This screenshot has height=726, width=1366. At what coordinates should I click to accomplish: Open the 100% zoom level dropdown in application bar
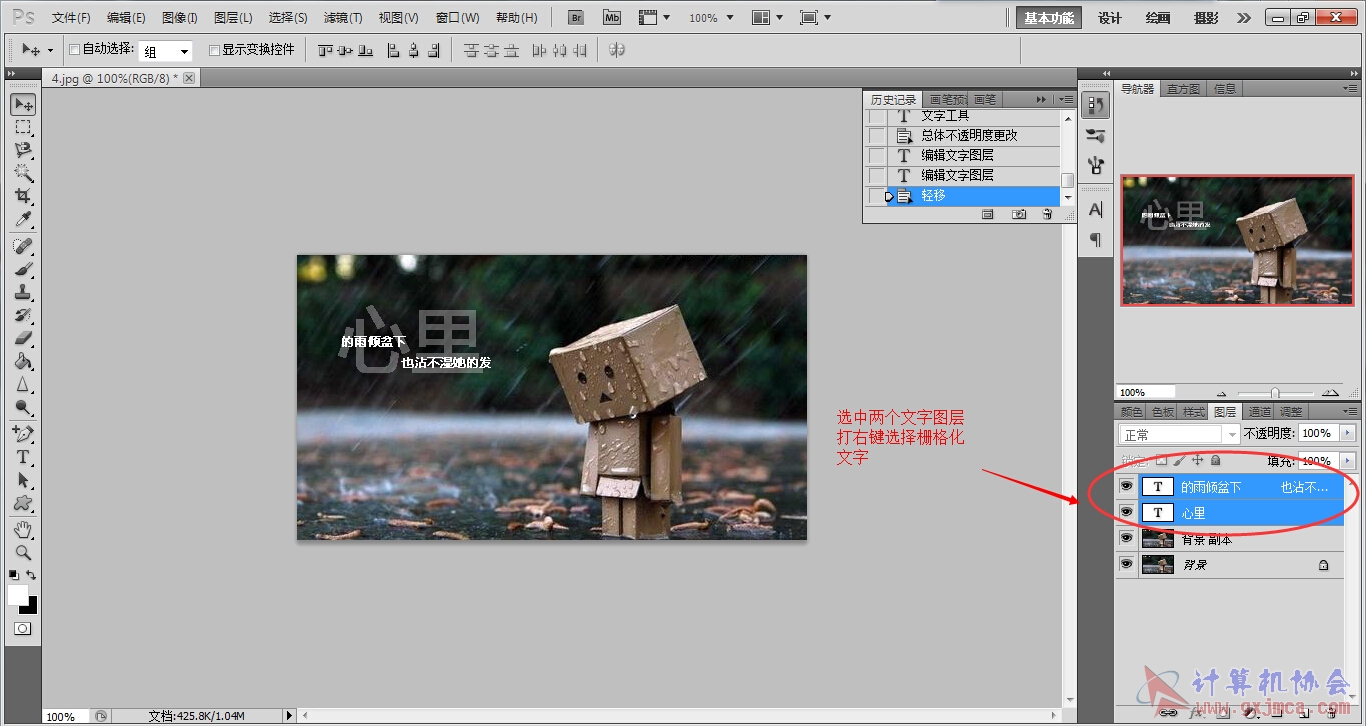(x=729, y=18)
